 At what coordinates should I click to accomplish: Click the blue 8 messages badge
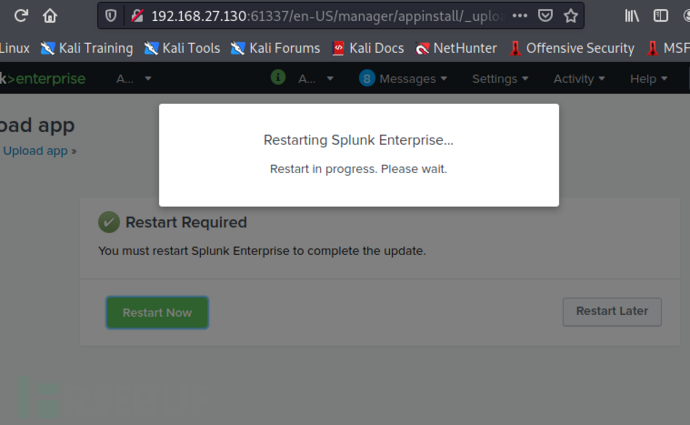367,78
